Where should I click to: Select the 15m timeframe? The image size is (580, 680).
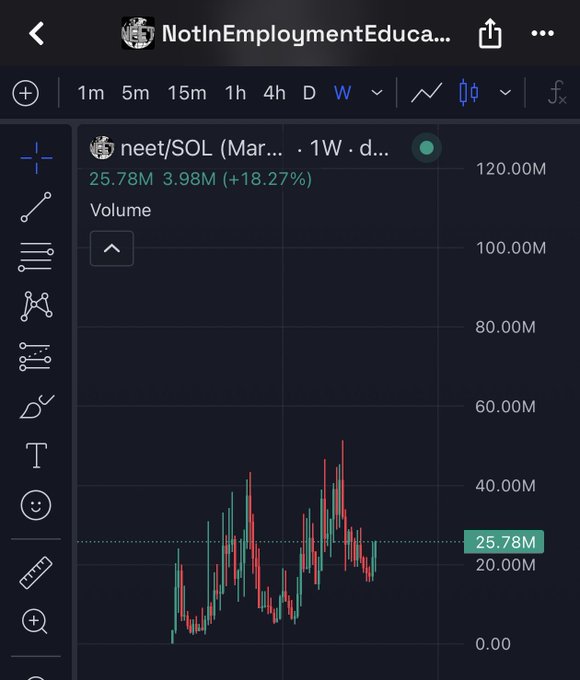(x=187, y=93)
